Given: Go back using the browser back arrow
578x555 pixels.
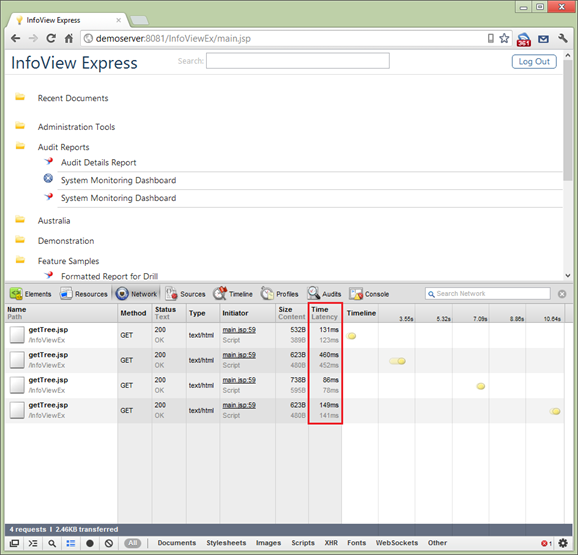Looking at the screenshot, I should click(x=15, y=38).
